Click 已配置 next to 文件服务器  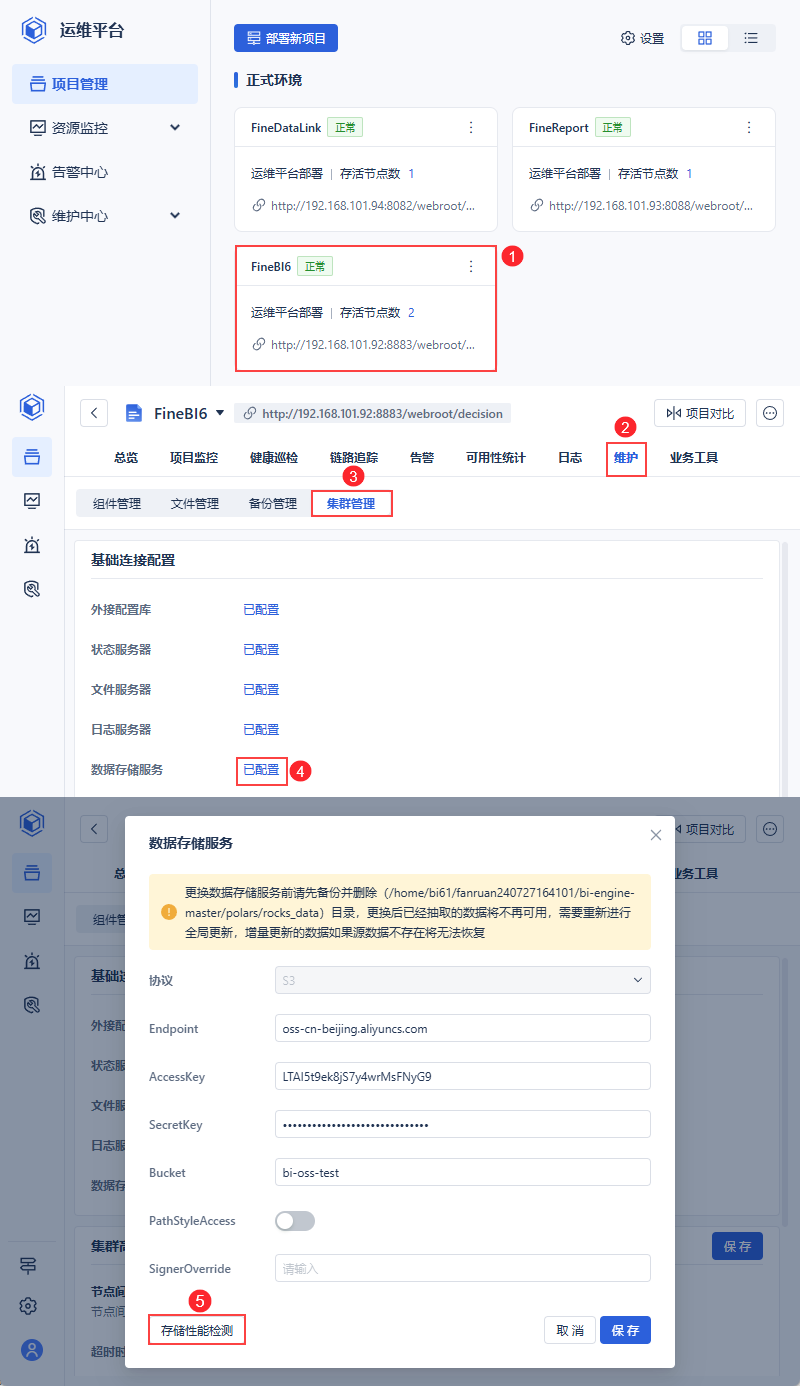coord(261,690)
